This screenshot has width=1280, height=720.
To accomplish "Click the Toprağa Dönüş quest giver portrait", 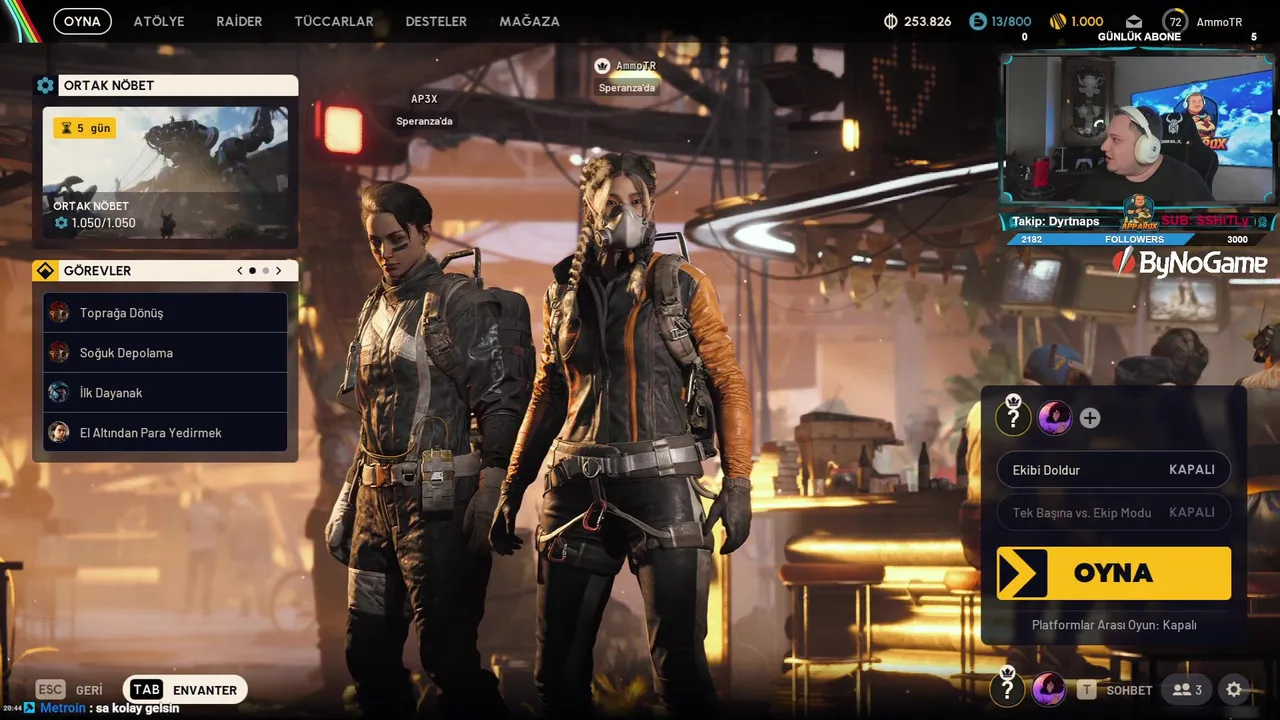I will click(59, 313).
